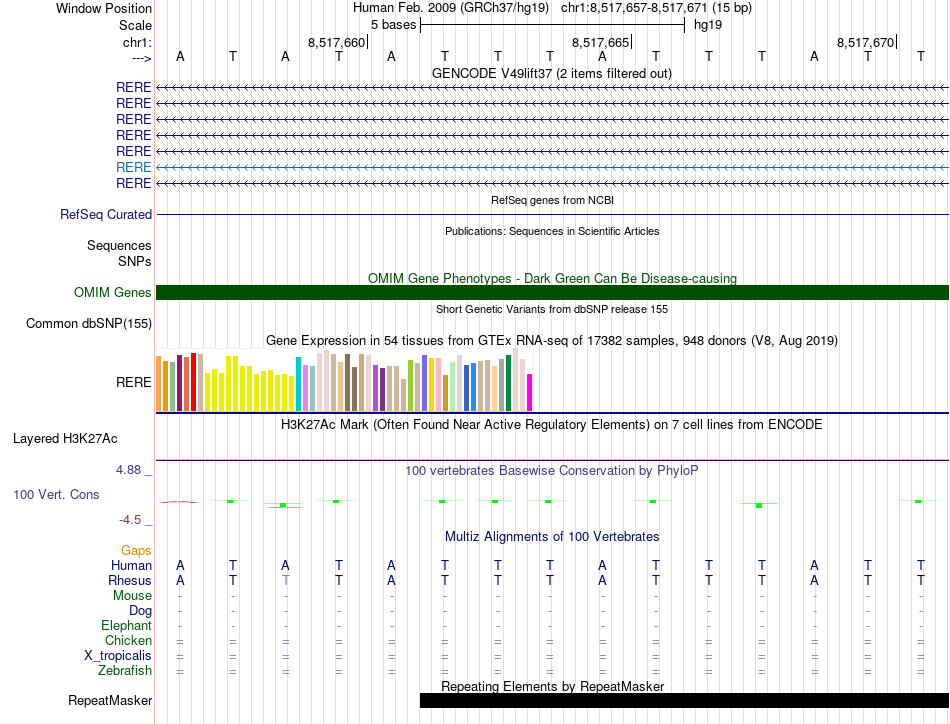This screenshot has height=724, width=950.
Task: Click the Rhesus alignment row label
Action: tap(130, 580)
